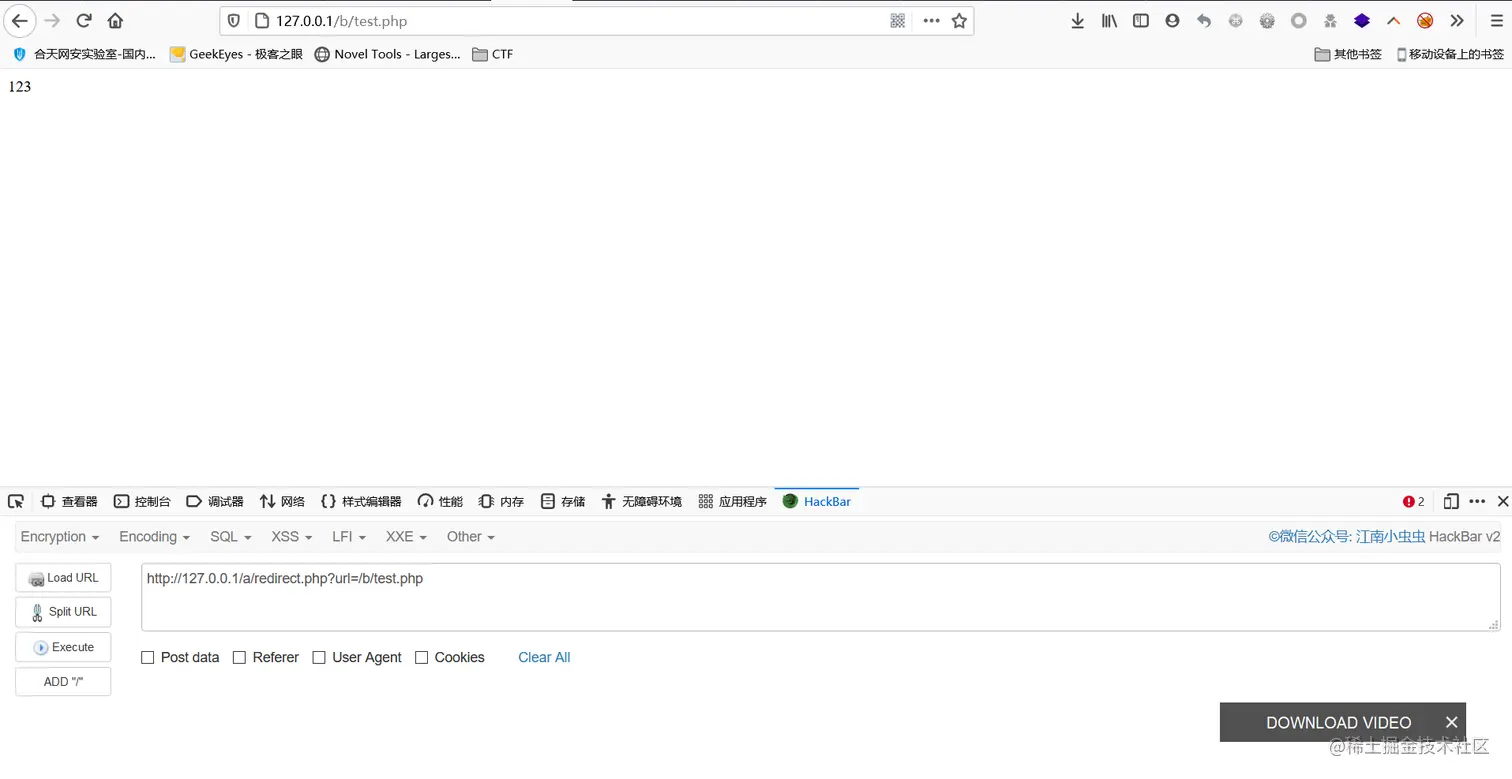Switch to the Performance (性能) tab
The width and height of the screenshot is (1512, 779).
point(440,501)
